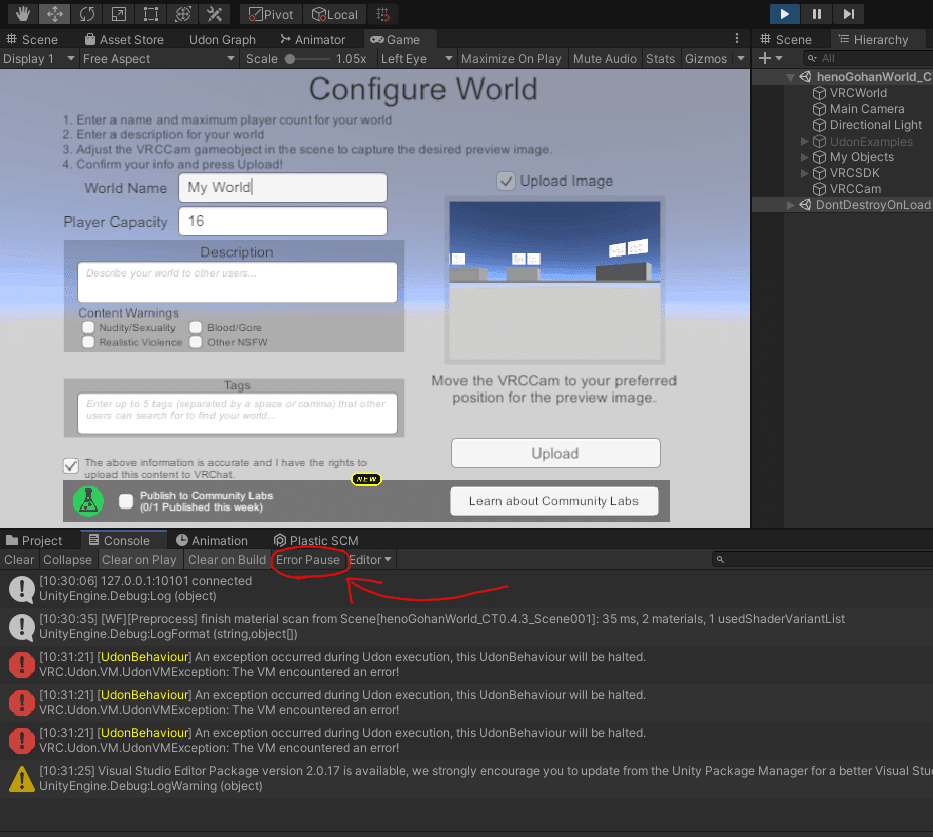The image size is (933, 837).
Task: Toggle grid snapping icon
Action: point(383,14)
